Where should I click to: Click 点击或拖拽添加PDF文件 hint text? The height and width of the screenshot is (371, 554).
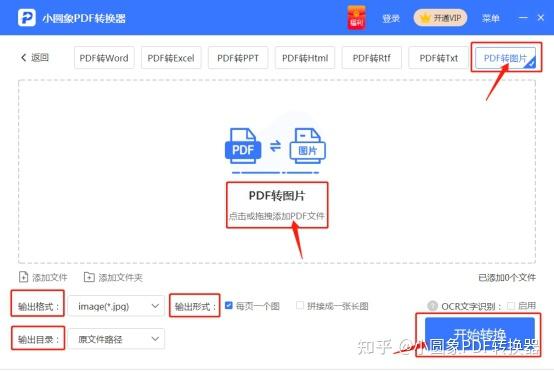click(x=277, y=216)
